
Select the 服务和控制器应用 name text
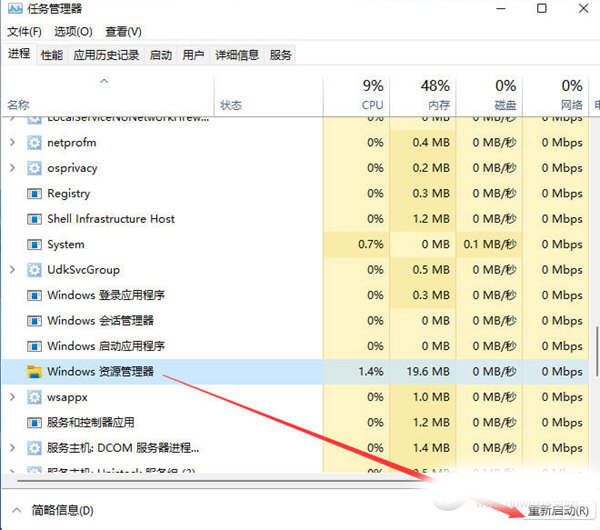pyautogui.click(x=91, y=422)
